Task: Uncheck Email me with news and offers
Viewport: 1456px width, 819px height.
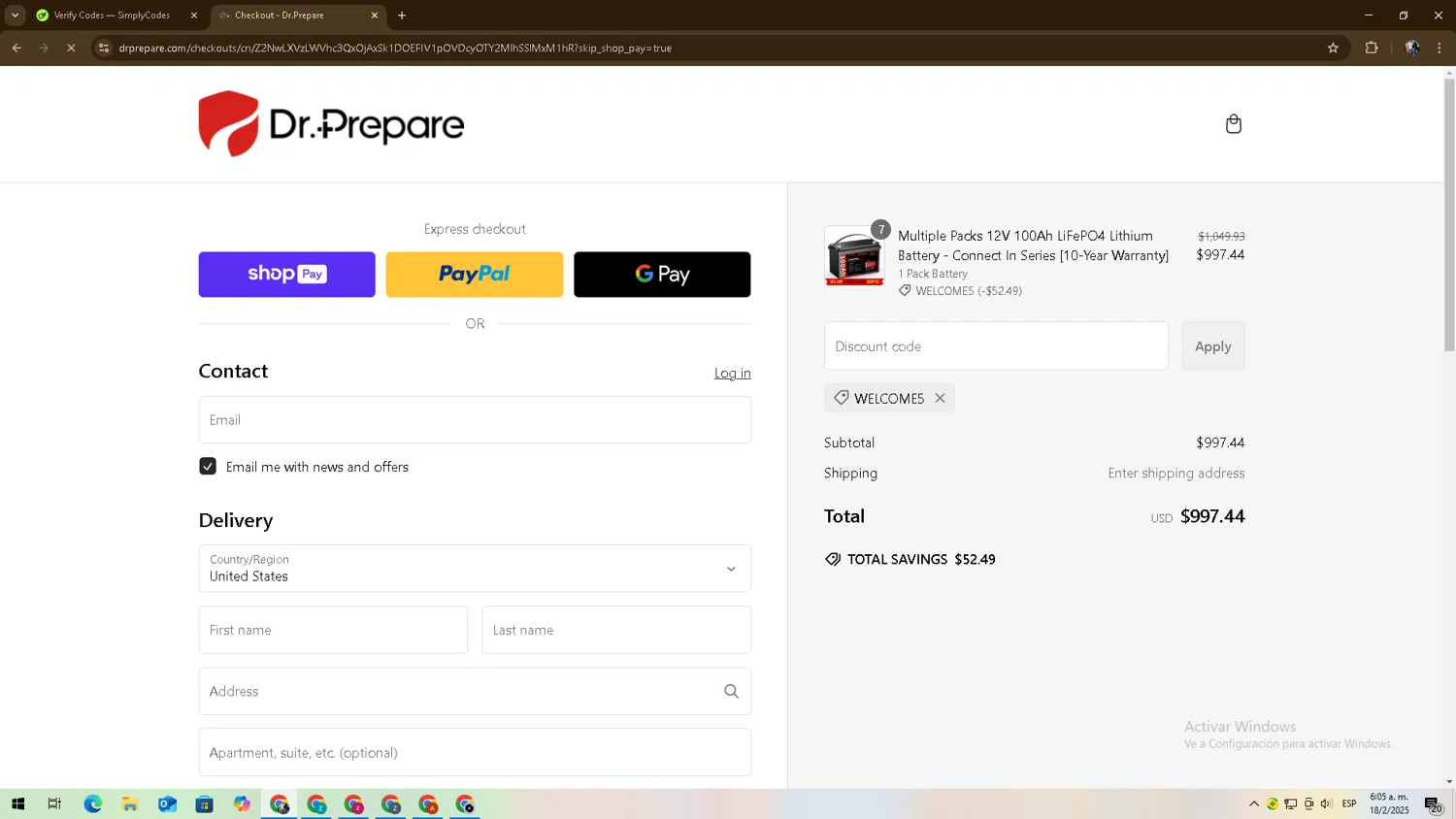Action: coord(208,467)
